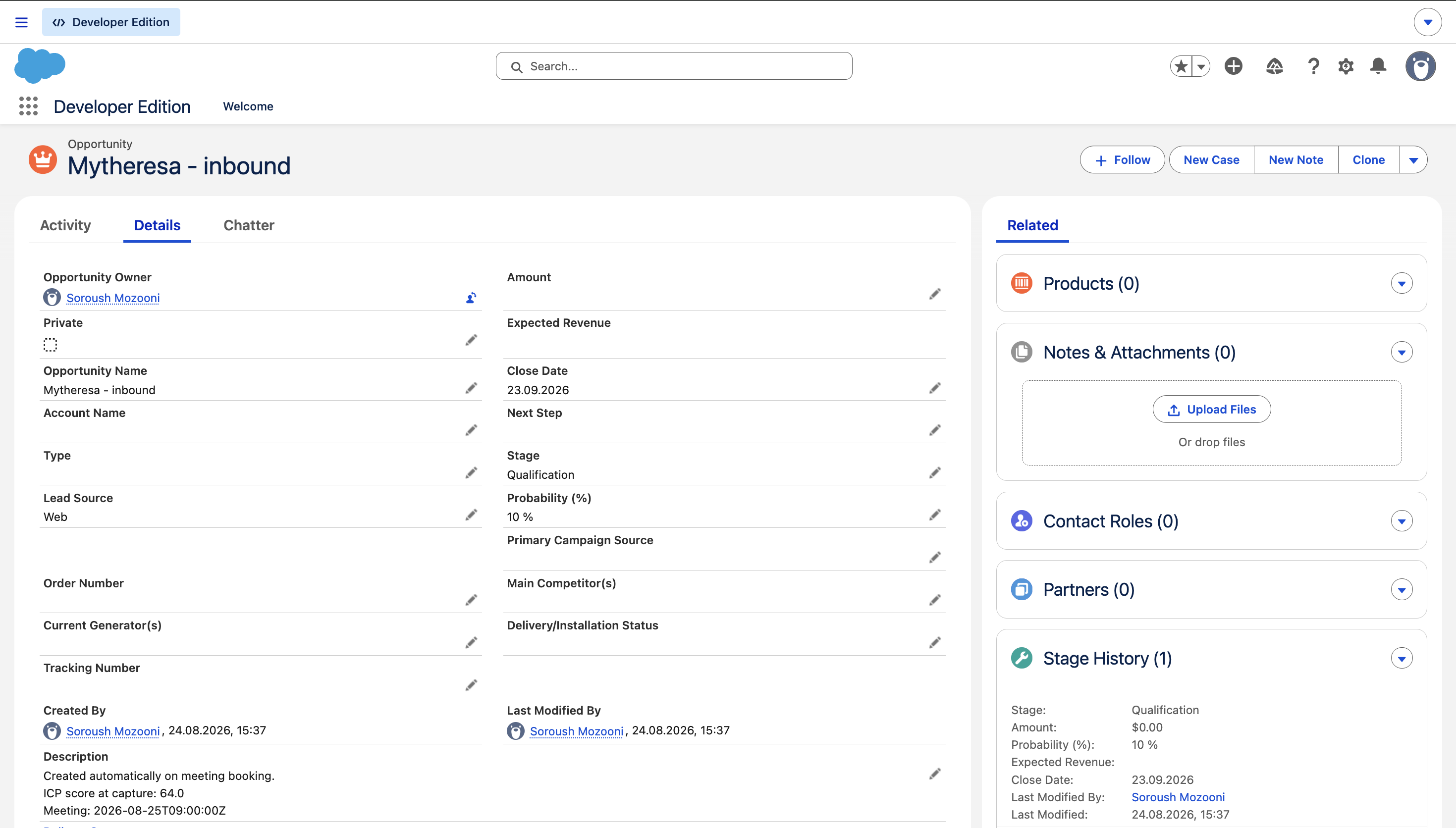Select the Details tab
This screenshot has height=828, width=1456.
pyautogui.click(x=157, y=225)
